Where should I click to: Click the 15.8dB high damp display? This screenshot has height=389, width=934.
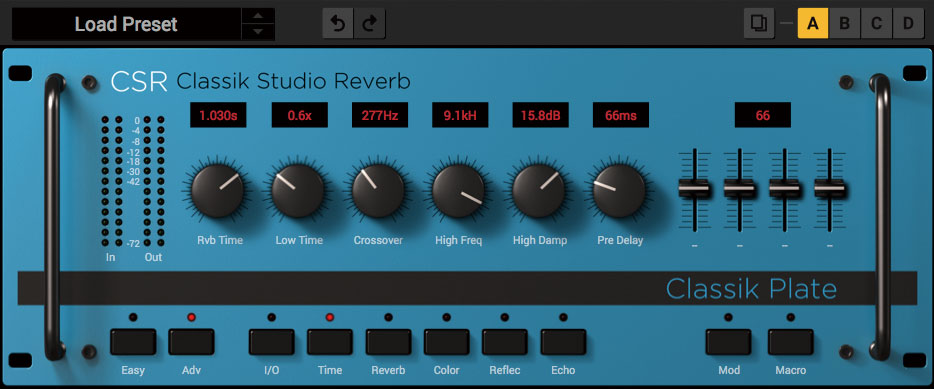pos(540,115)
